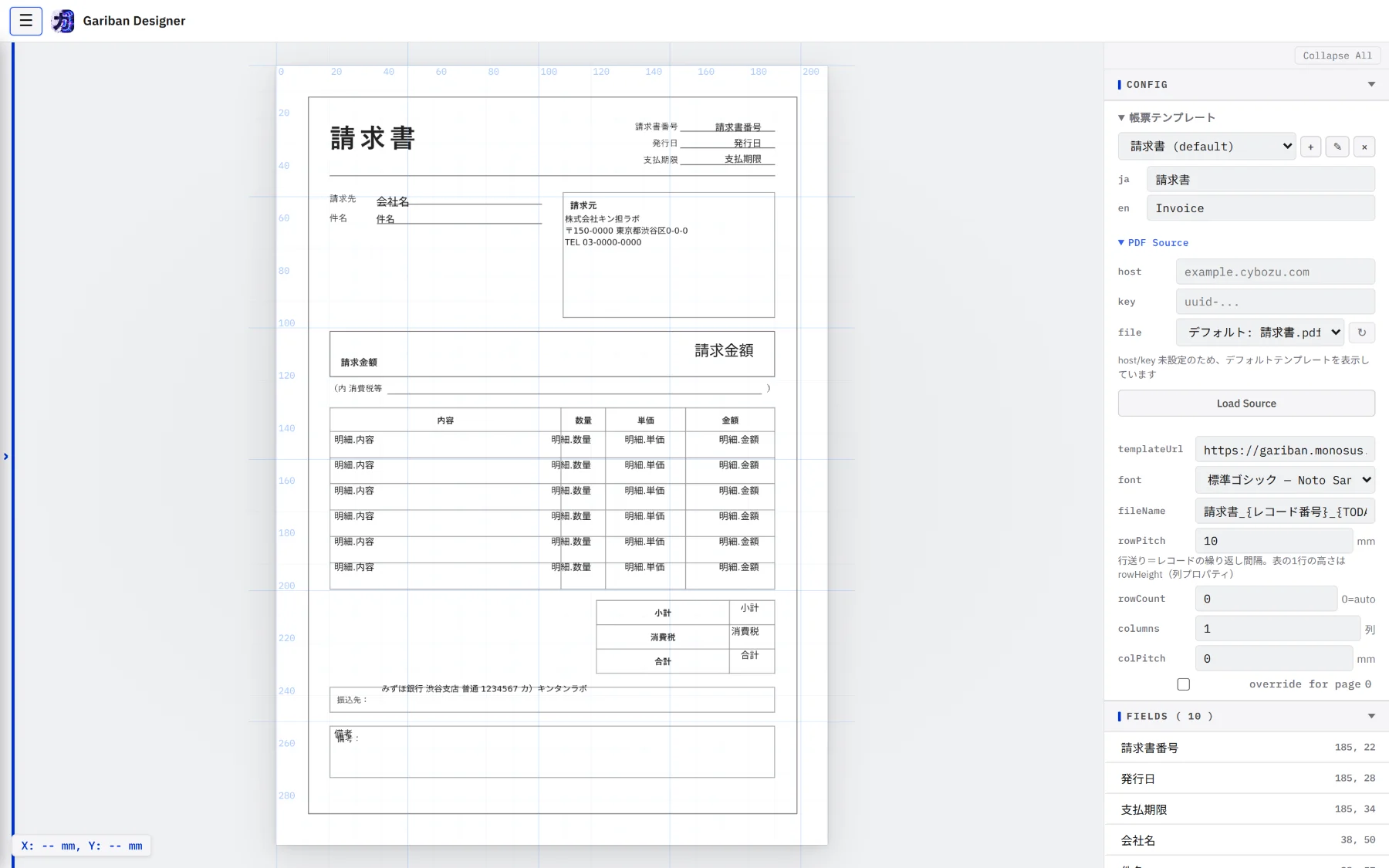Collapse the 帳票テンプレート group
The image size is (1389, 868).
coord(1167,118)
